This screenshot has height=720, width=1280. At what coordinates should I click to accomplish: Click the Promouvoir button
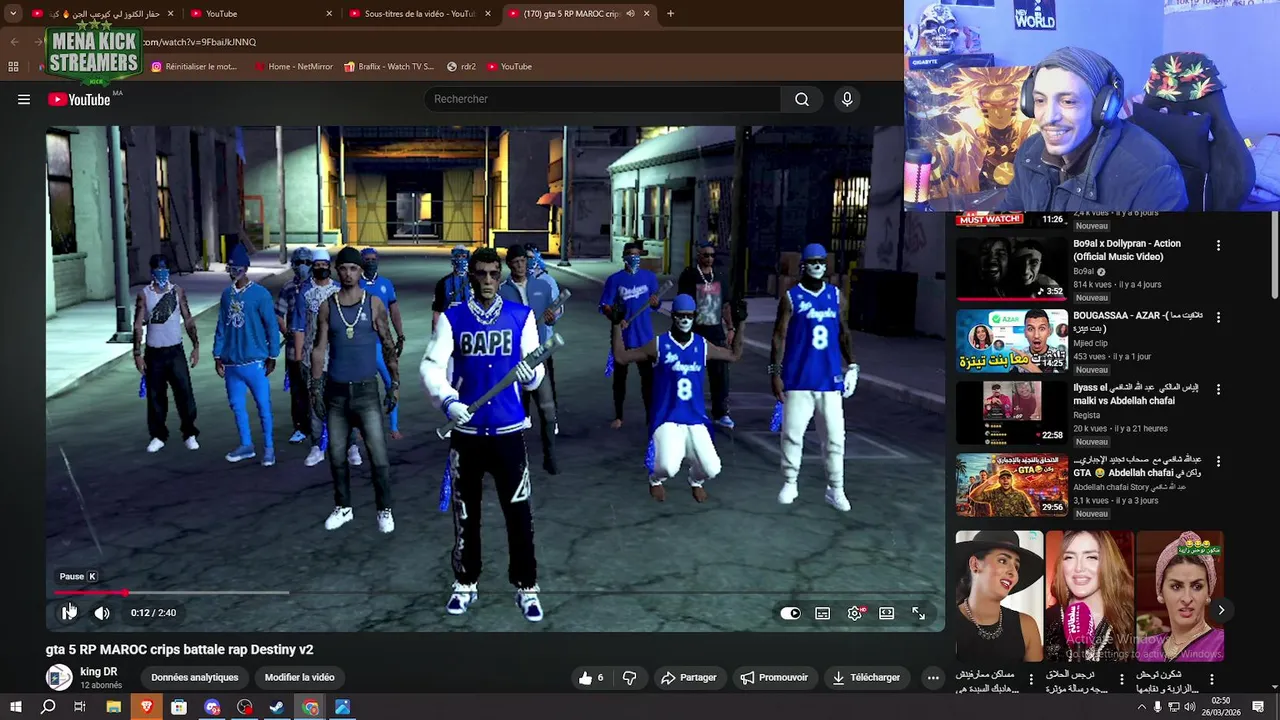click(x=774, y=677)
